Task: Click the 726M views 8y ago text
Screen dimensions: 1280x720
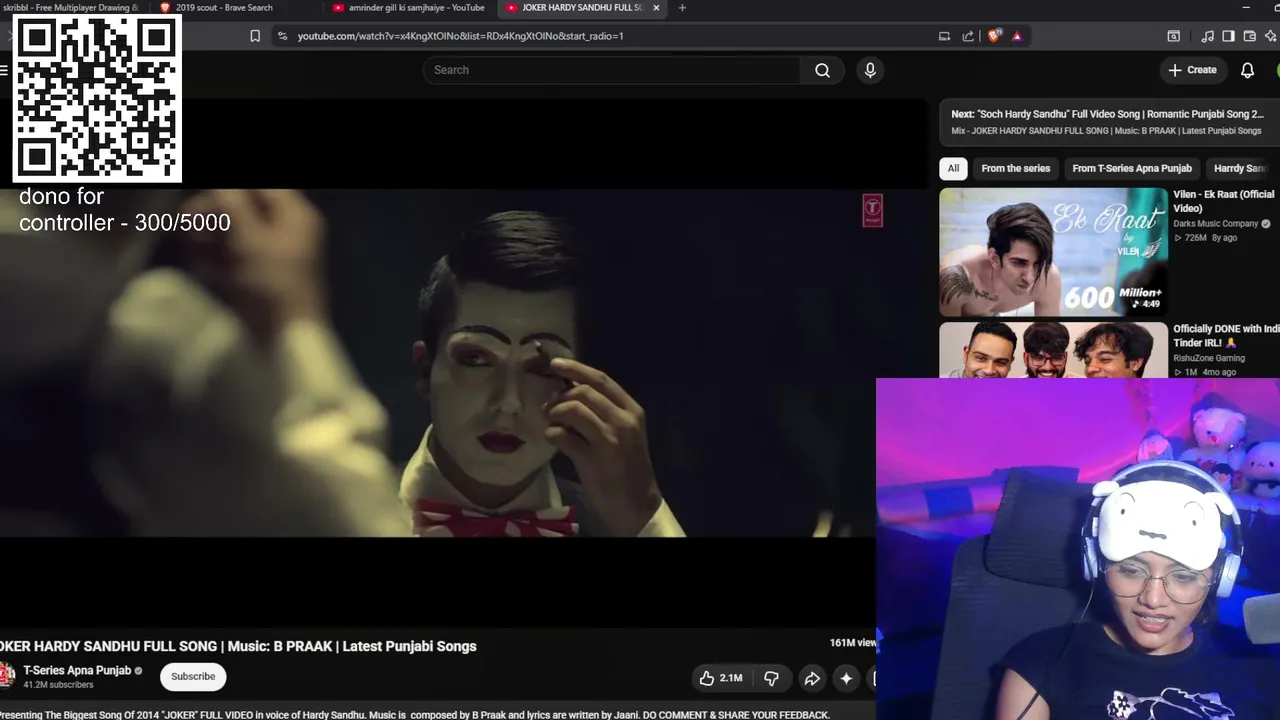Action: tap(1206, 238)
